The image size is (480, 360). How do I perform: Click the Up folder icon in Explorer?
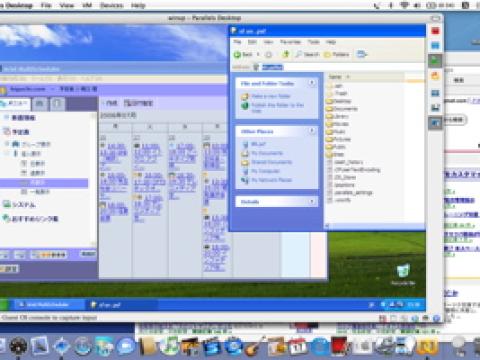[286, 54]
